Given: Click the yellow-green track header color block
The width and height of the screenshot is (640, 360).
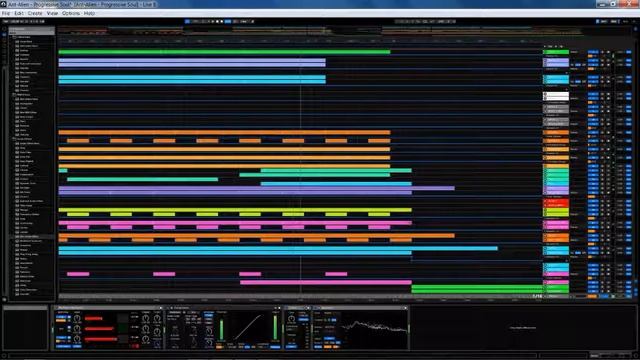Looking at the screenshot, I should (x=556, y=212).
